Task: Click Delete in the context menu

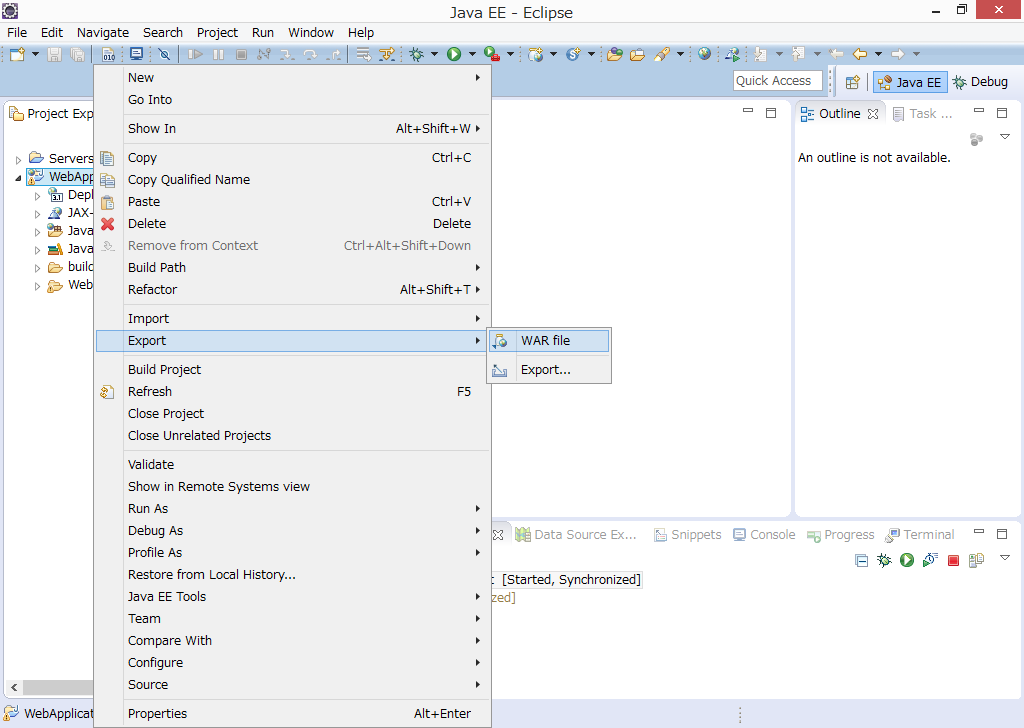Action: [293, 224]
